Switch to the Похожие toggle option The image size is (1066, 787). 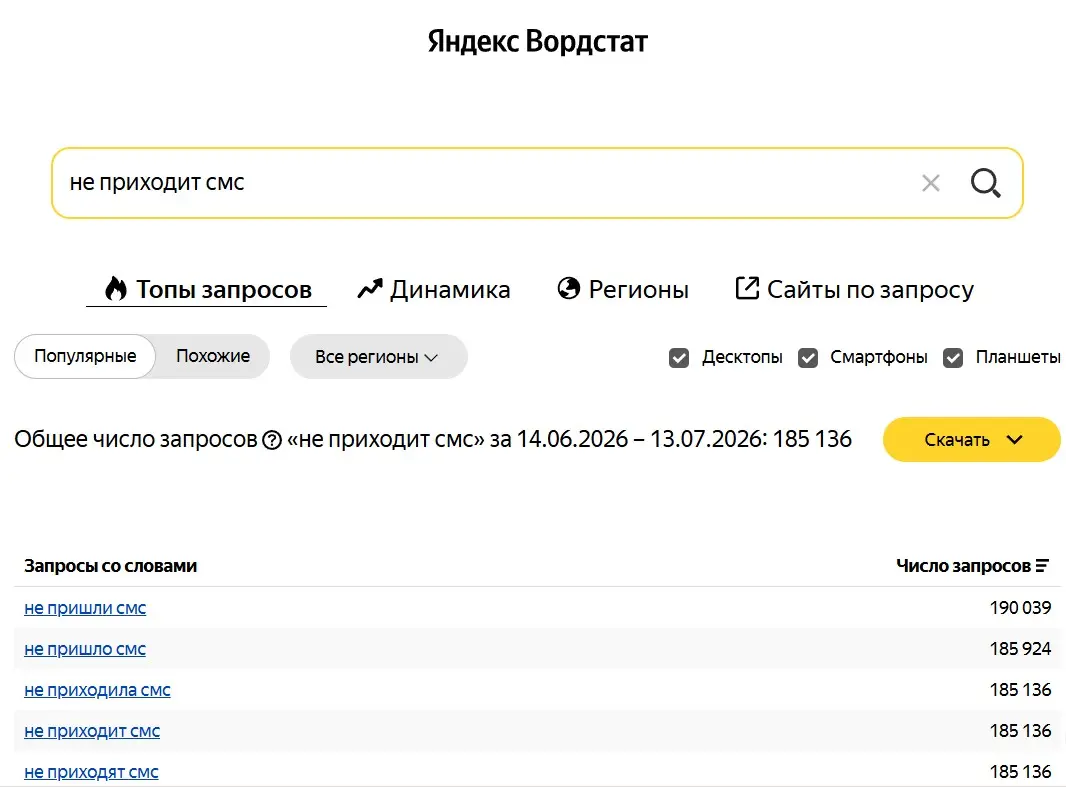tap(213, 356)
